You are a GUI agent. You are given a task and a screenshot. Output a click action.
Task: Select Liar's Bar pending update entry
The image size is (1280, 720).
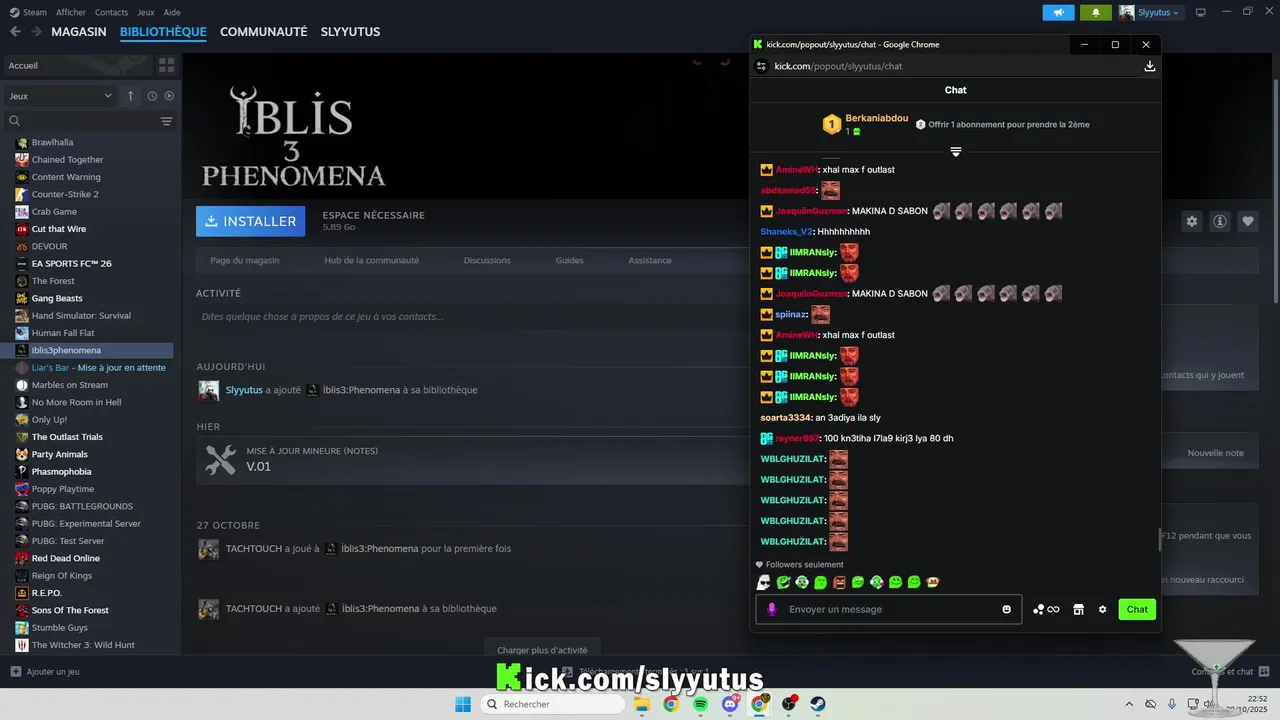pyautogui.click(x=90, y=368)
